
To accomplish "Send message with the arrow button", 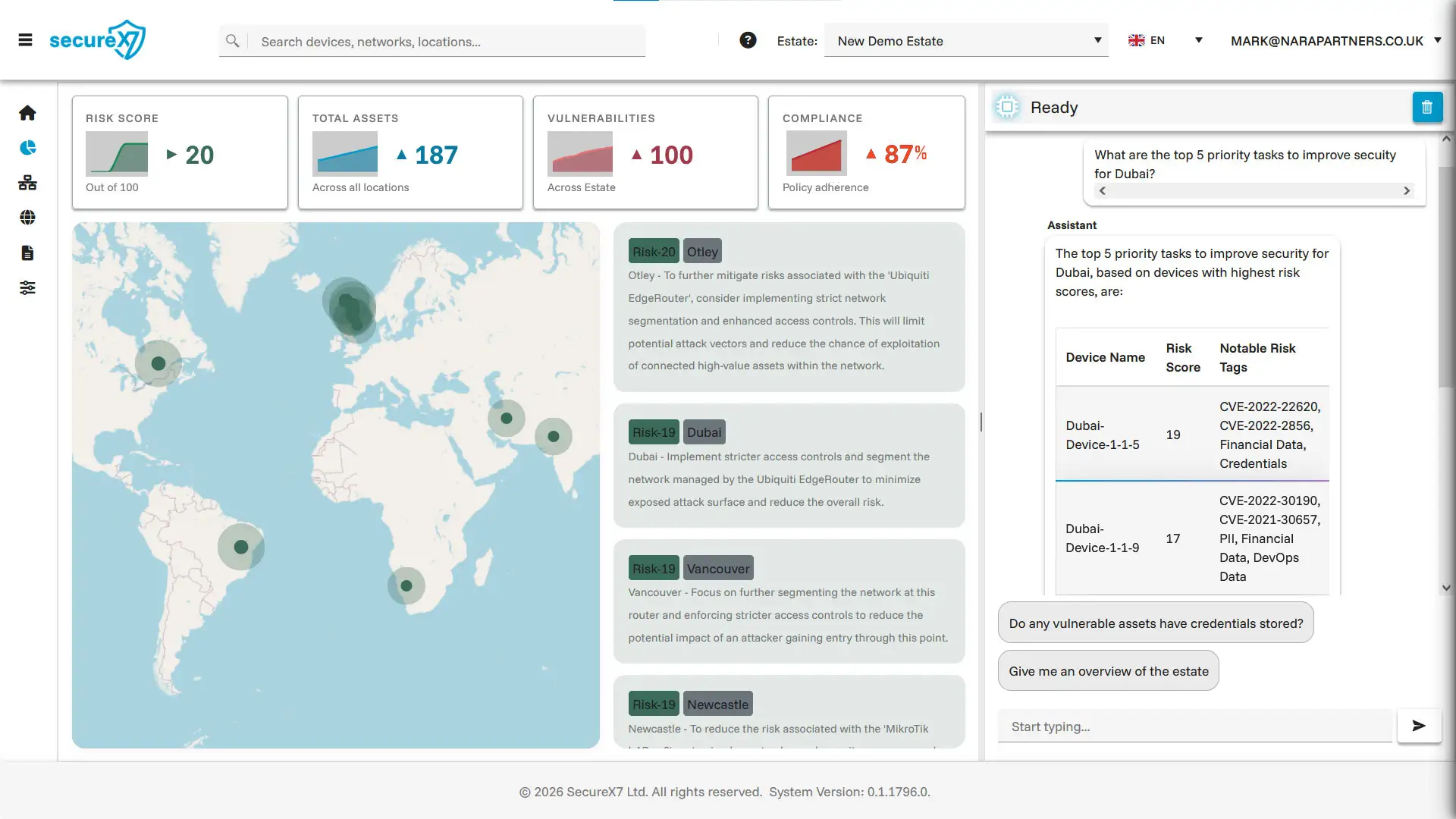I will coord(1419,726).
